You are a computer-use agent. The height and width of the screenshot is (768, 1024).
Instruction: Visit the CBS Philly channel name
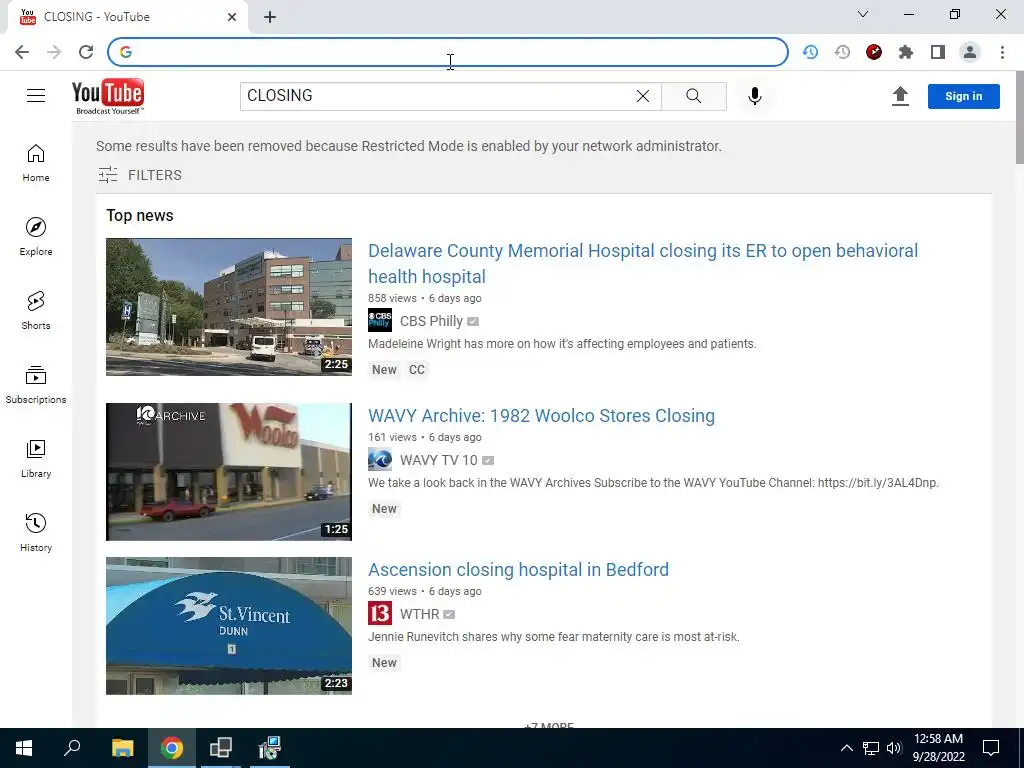click(x=431, y=321)
